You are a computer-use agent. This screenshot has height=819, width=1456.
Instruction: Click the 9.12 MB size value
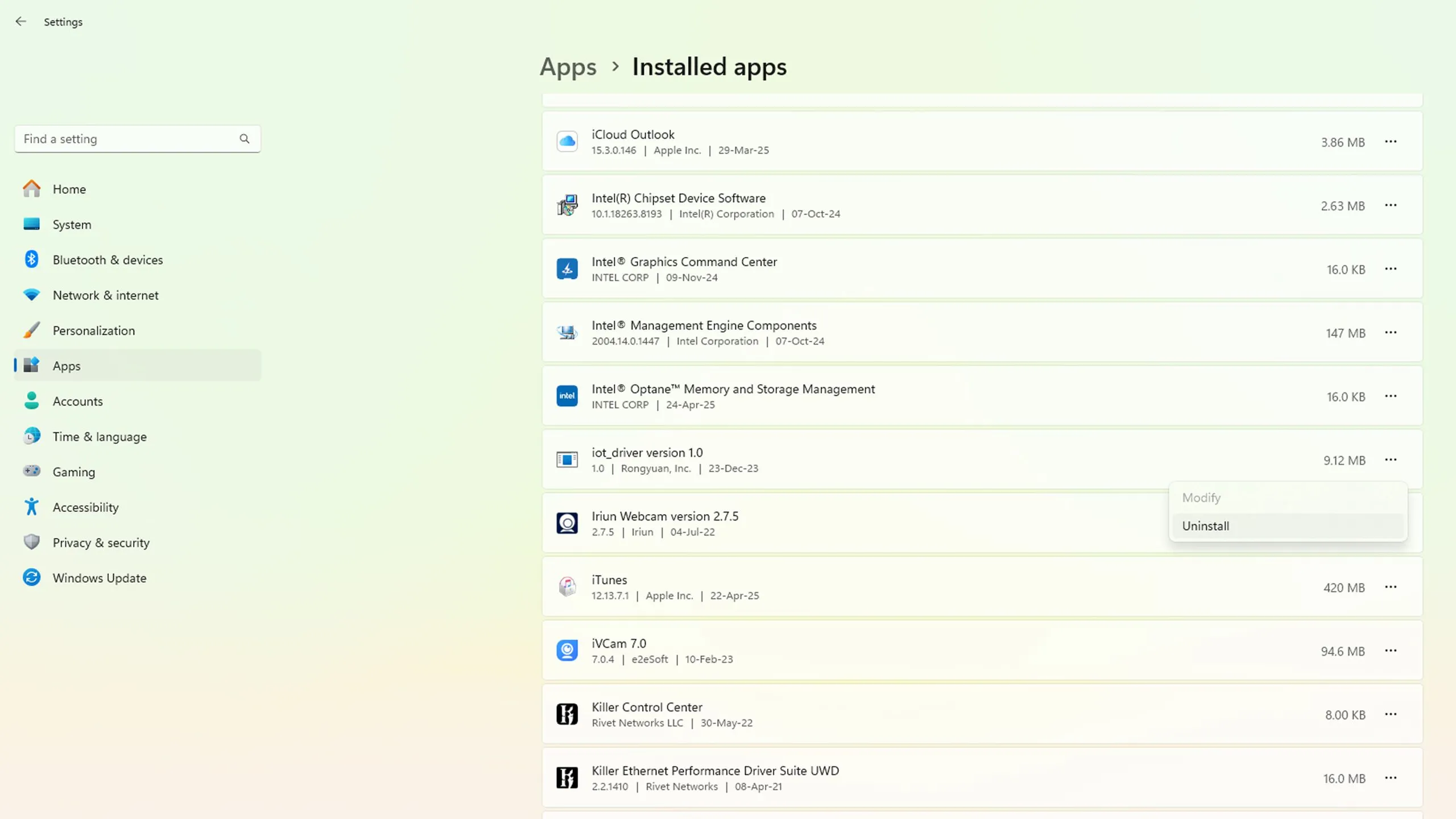coord(1344,461)
